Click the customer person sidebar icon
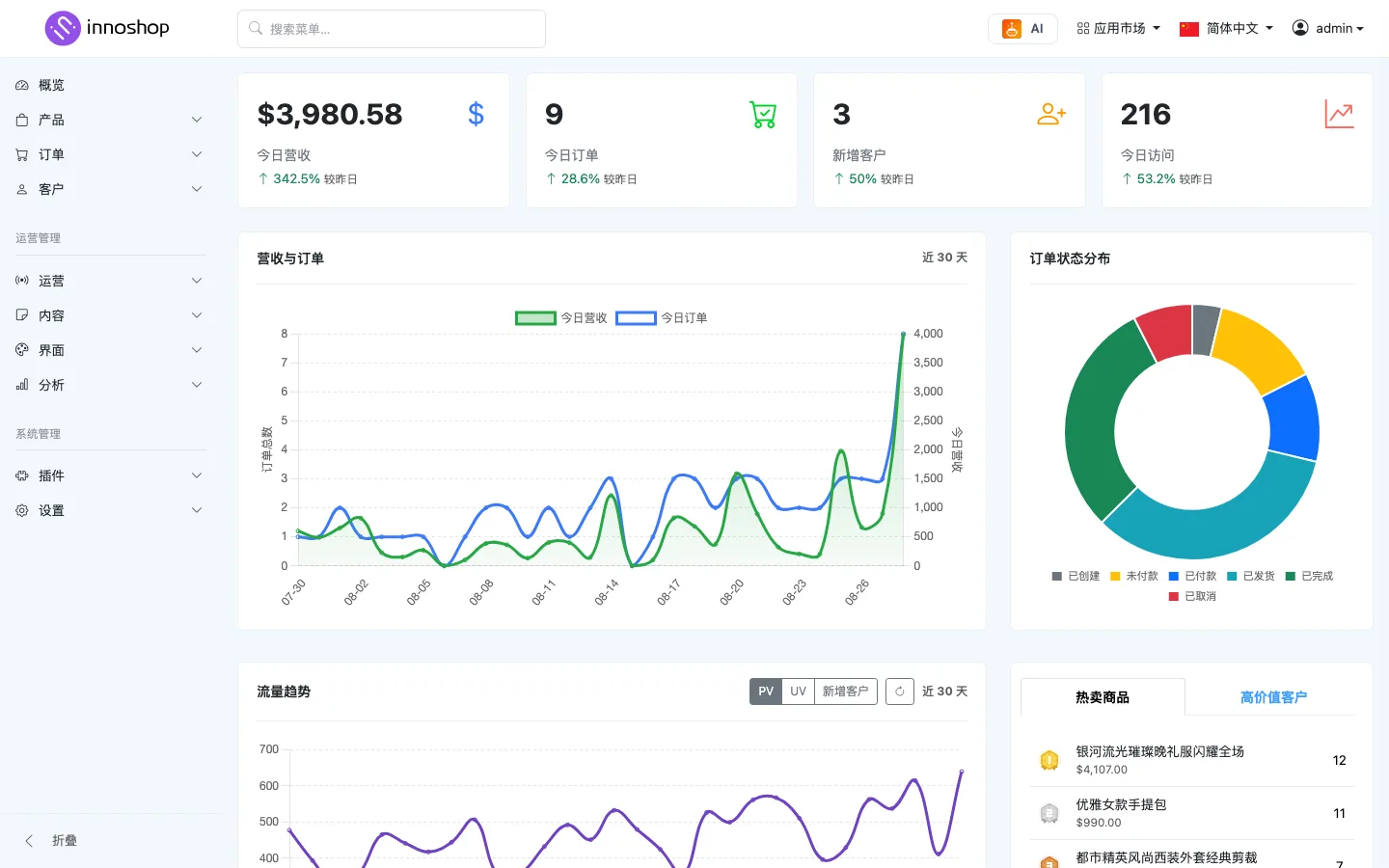1389x868 pixels. pyautogui.click(x=22, y=189)
